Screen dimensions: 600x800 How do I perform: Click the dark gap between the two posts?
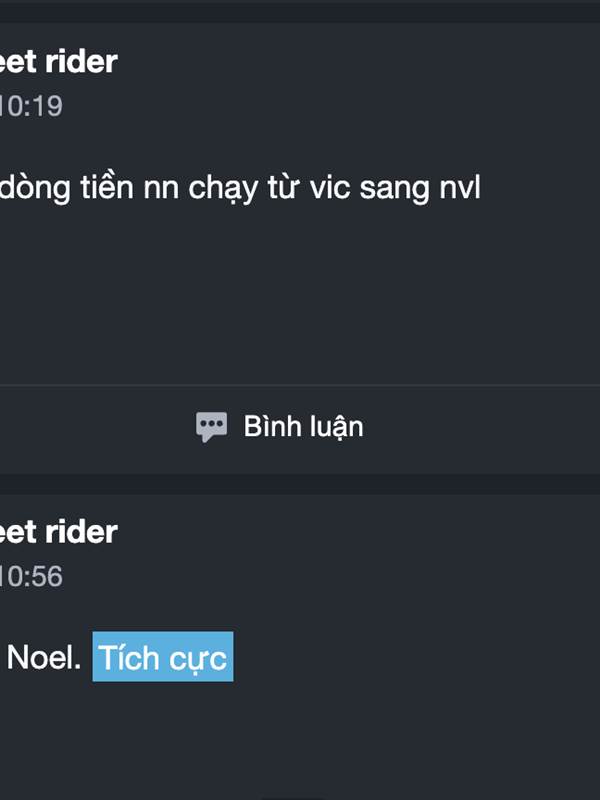click(300, 484)
